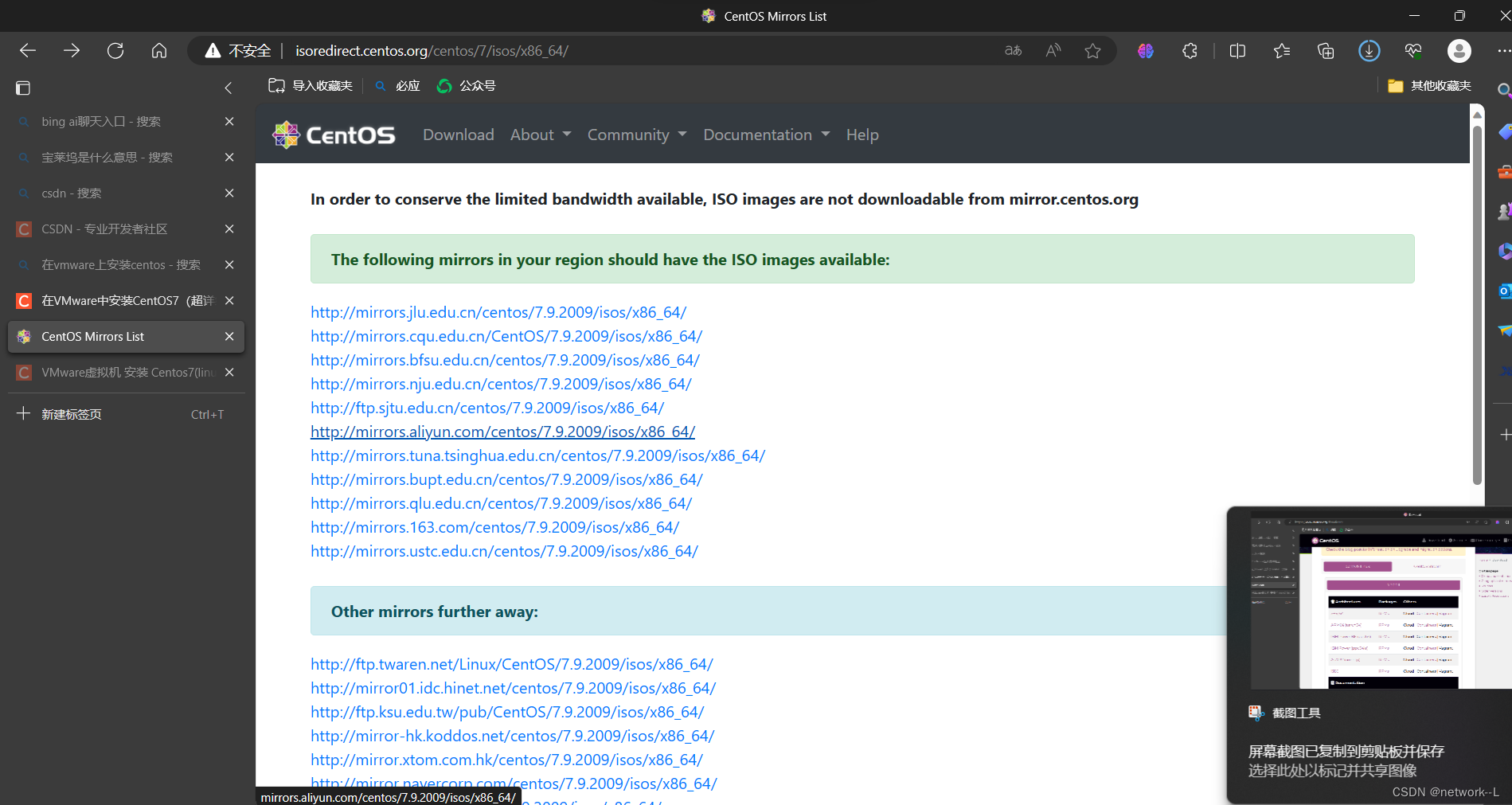
Task: Open the Copilot brain icon
Action: (x=1146, y=51)
